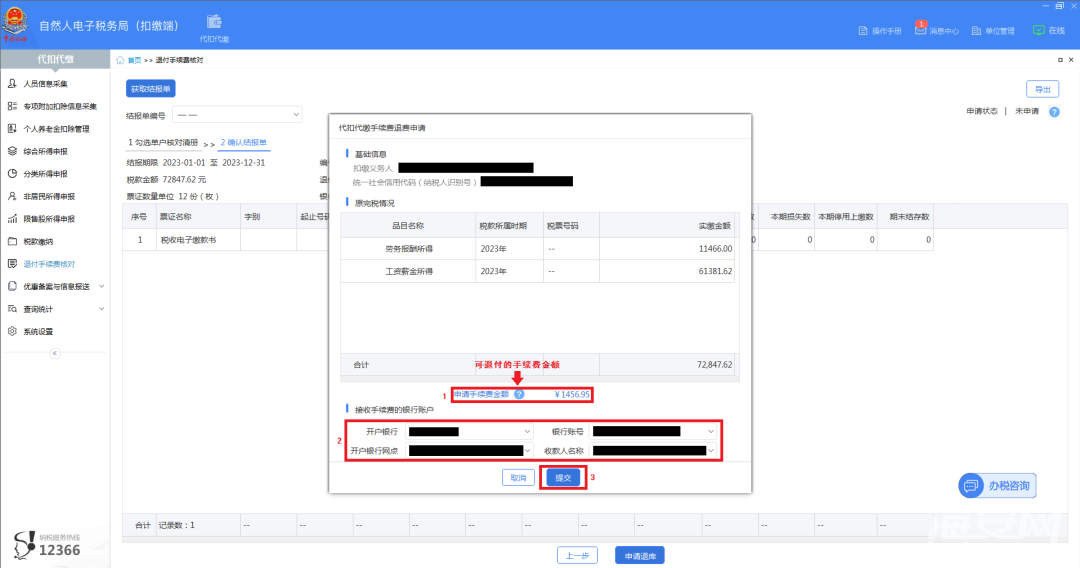Open the 开户银行 dropdown in dialog
This screenshot has width=1080, height=568.
point(470,432)
